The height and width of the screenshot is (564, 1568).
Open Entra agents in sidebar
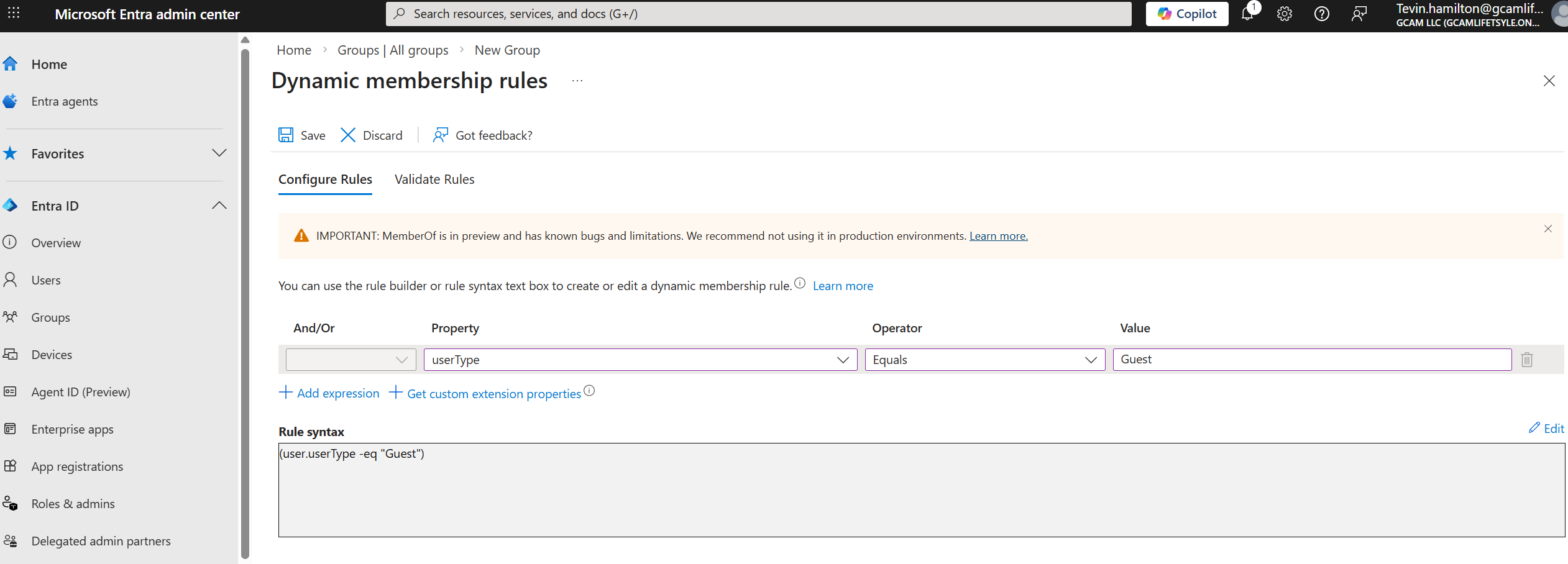(65, 101)
